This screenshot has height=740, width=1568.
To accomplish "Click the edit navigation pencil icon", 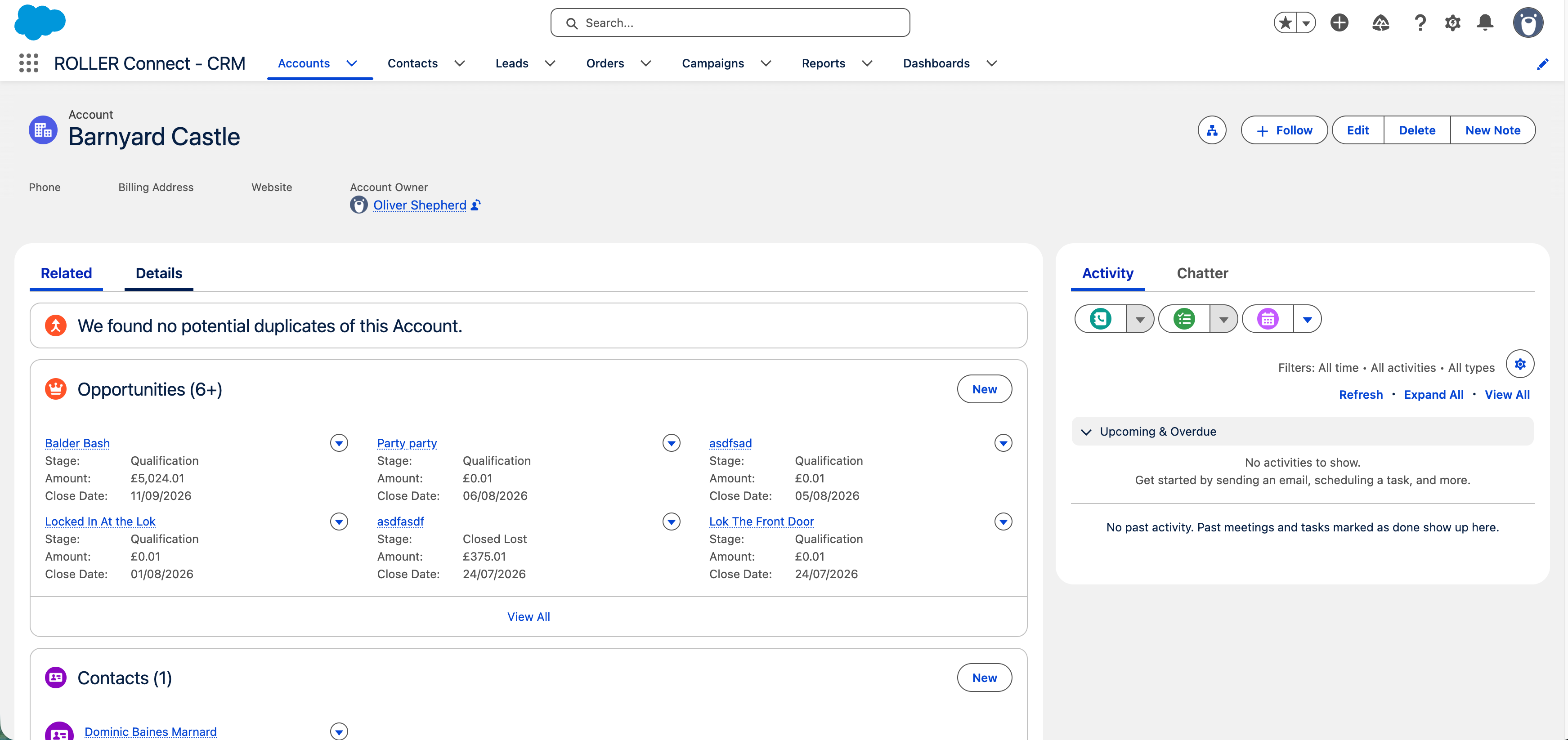I will 1542,64.
